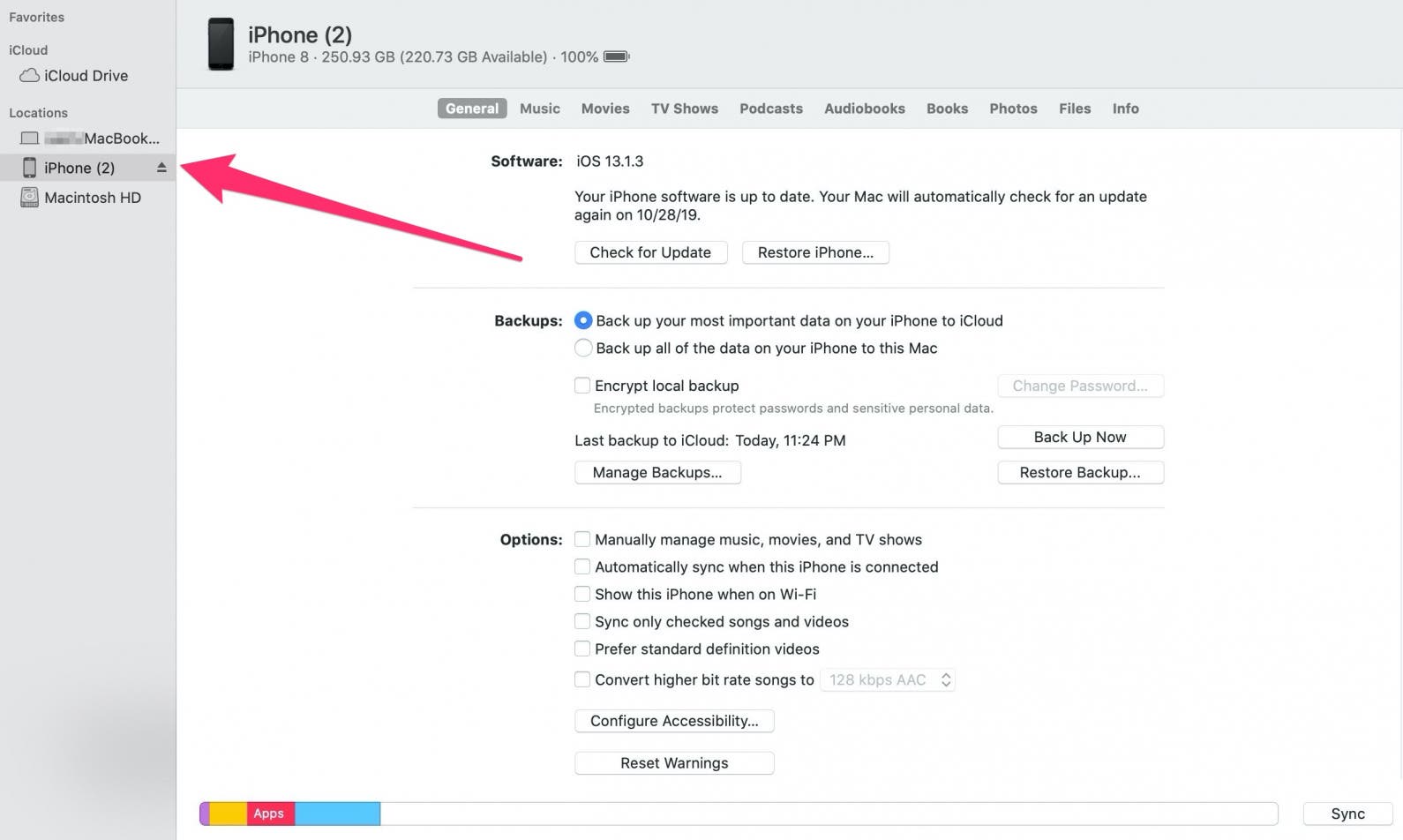Switch to the General tab

coord(472,109)
